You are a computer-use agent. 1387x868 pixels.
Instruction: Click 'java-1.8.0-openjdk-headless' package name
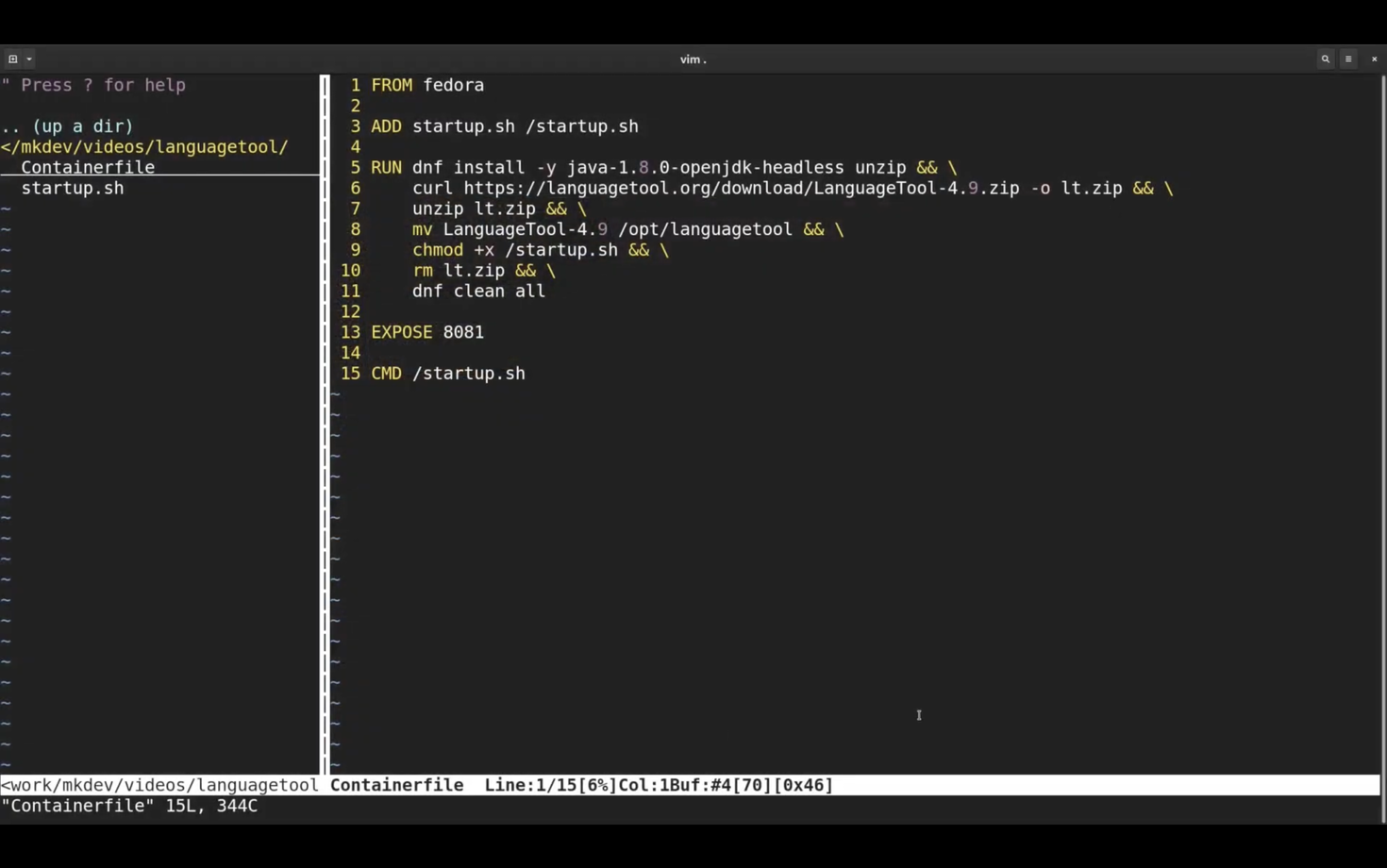705,167
